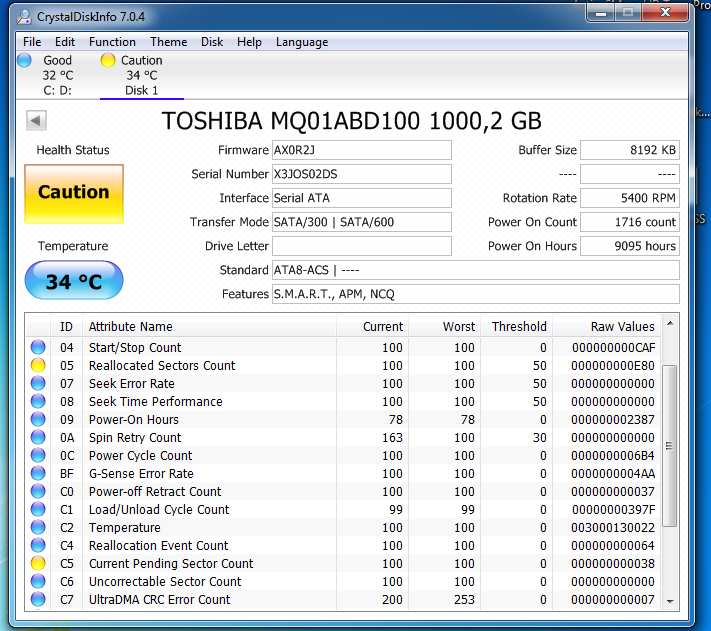711x631 pixels.
Task: Go to previous disk with the left arrow
Action: point(36,121)
